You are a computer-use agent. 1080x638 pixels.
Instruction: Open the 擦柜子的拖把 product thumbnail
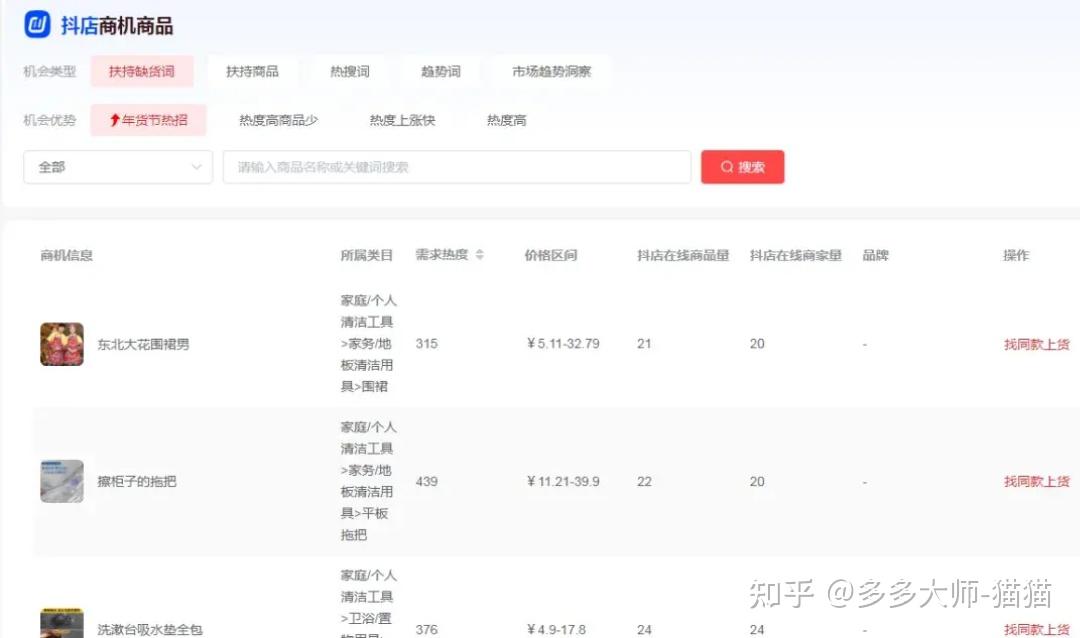62,481
